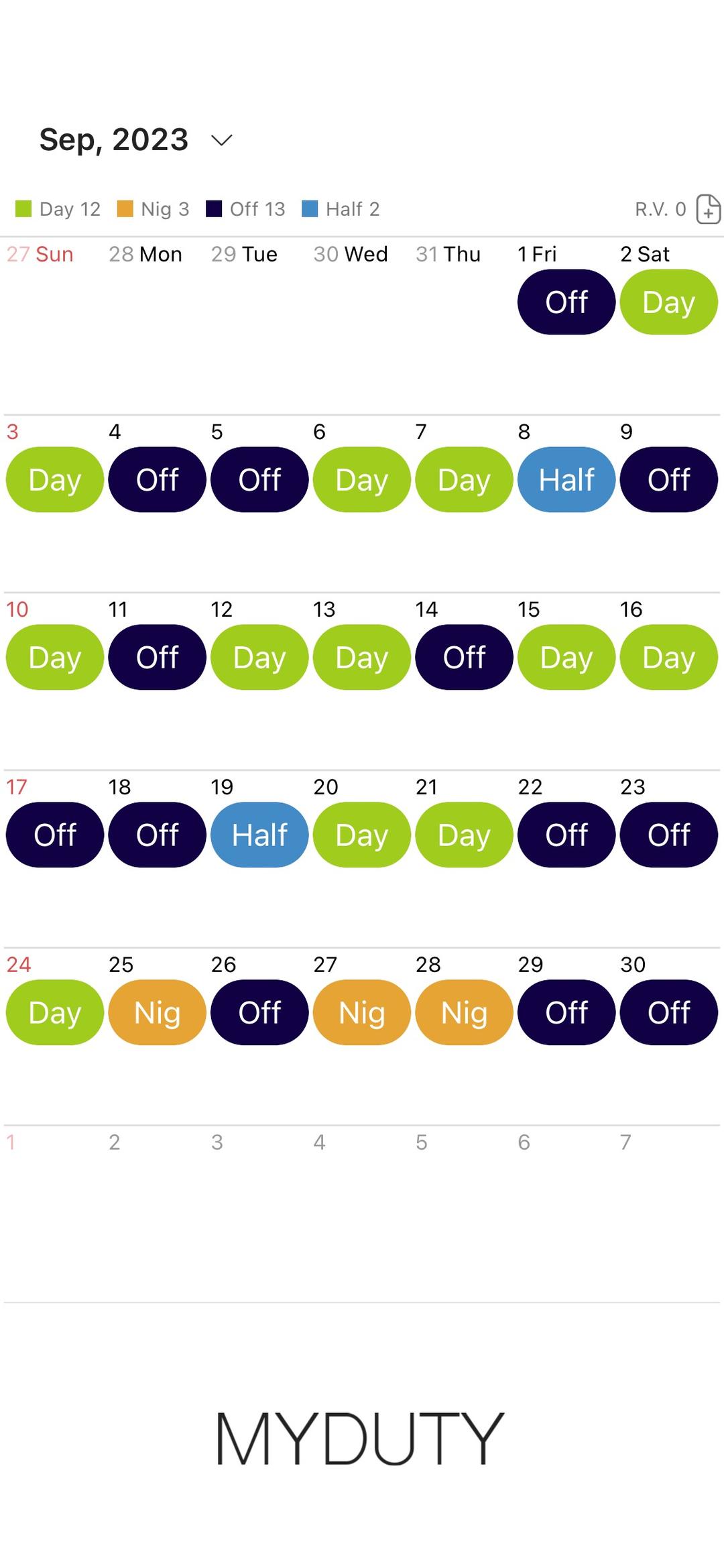
Task: Select the navy Off 13 legend swatch
Action: (x=214, y=209)
